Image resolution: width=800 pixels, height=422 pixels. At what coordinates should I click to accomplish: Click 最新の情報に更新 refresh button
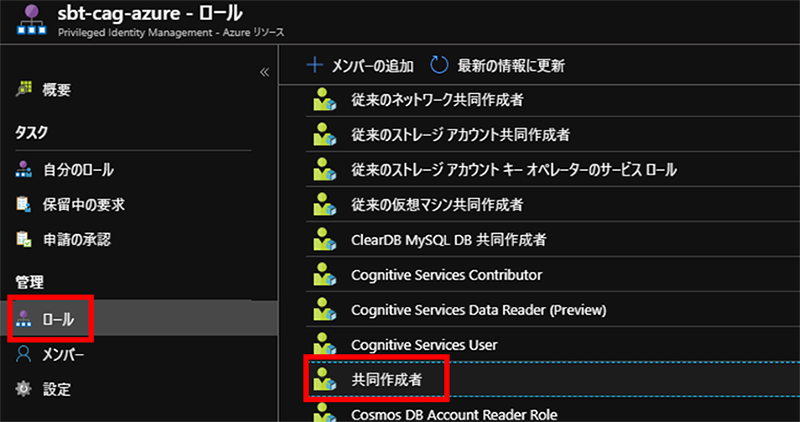[497, 66]
